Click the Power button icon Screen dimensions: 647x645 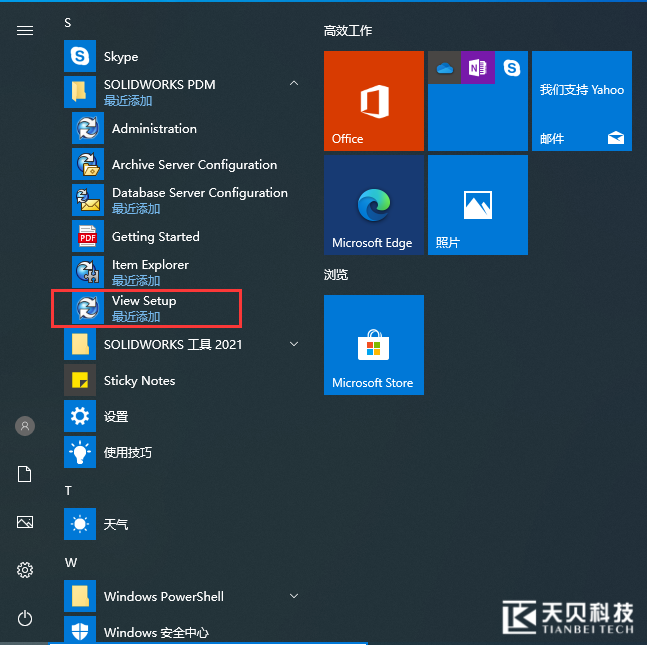pos(25,618)
